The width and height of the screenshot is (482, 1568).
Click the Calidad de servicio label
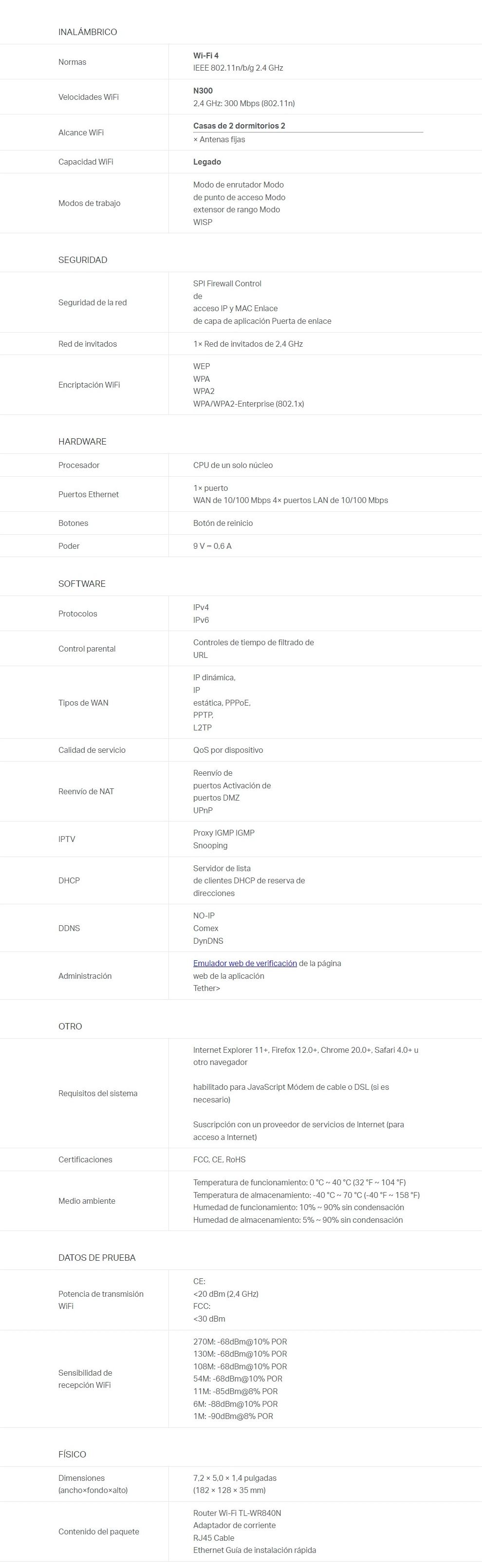[92, 750]
